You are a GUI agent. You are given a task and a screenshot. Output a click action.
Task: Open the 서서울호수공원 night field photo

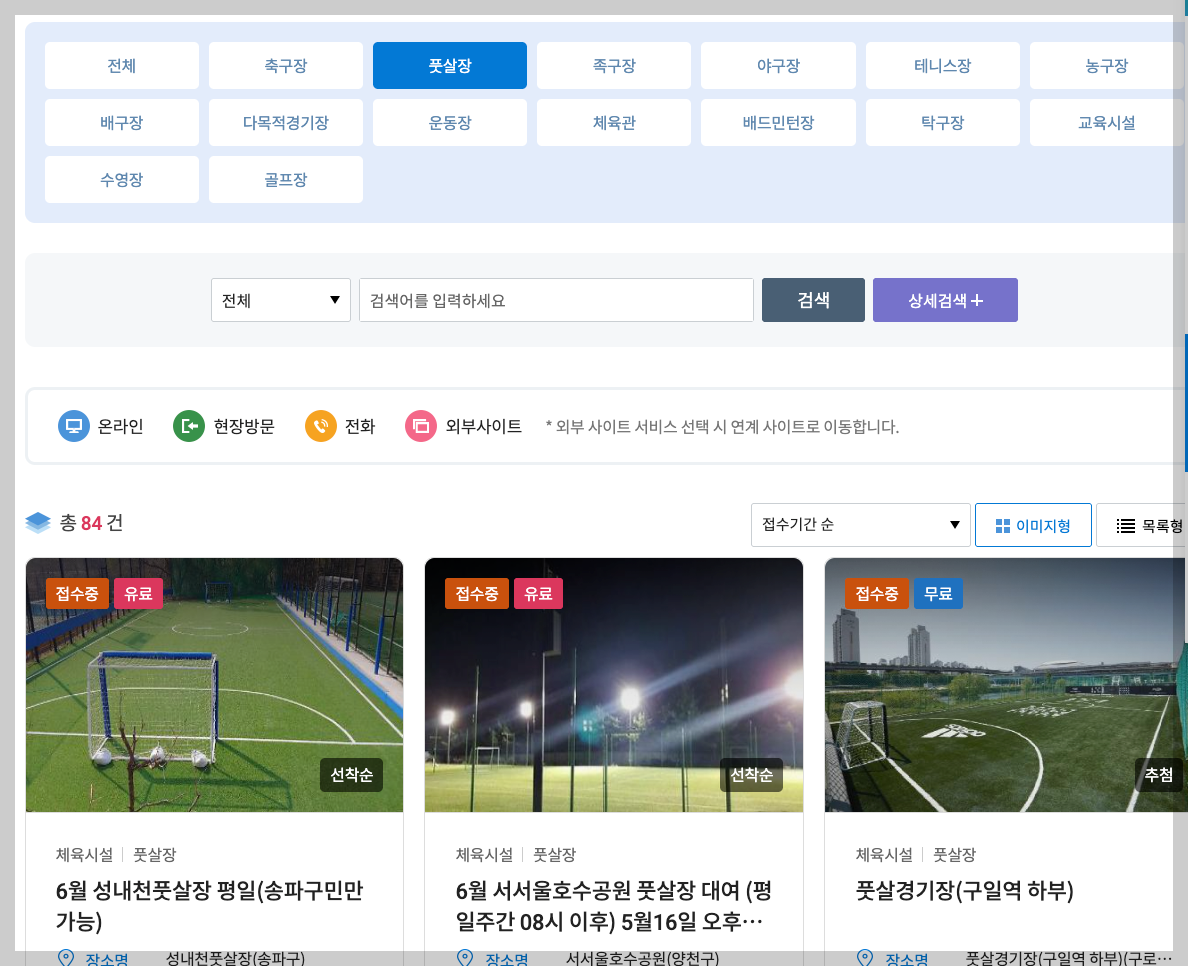pyautogui.click(x=614, y=685)
